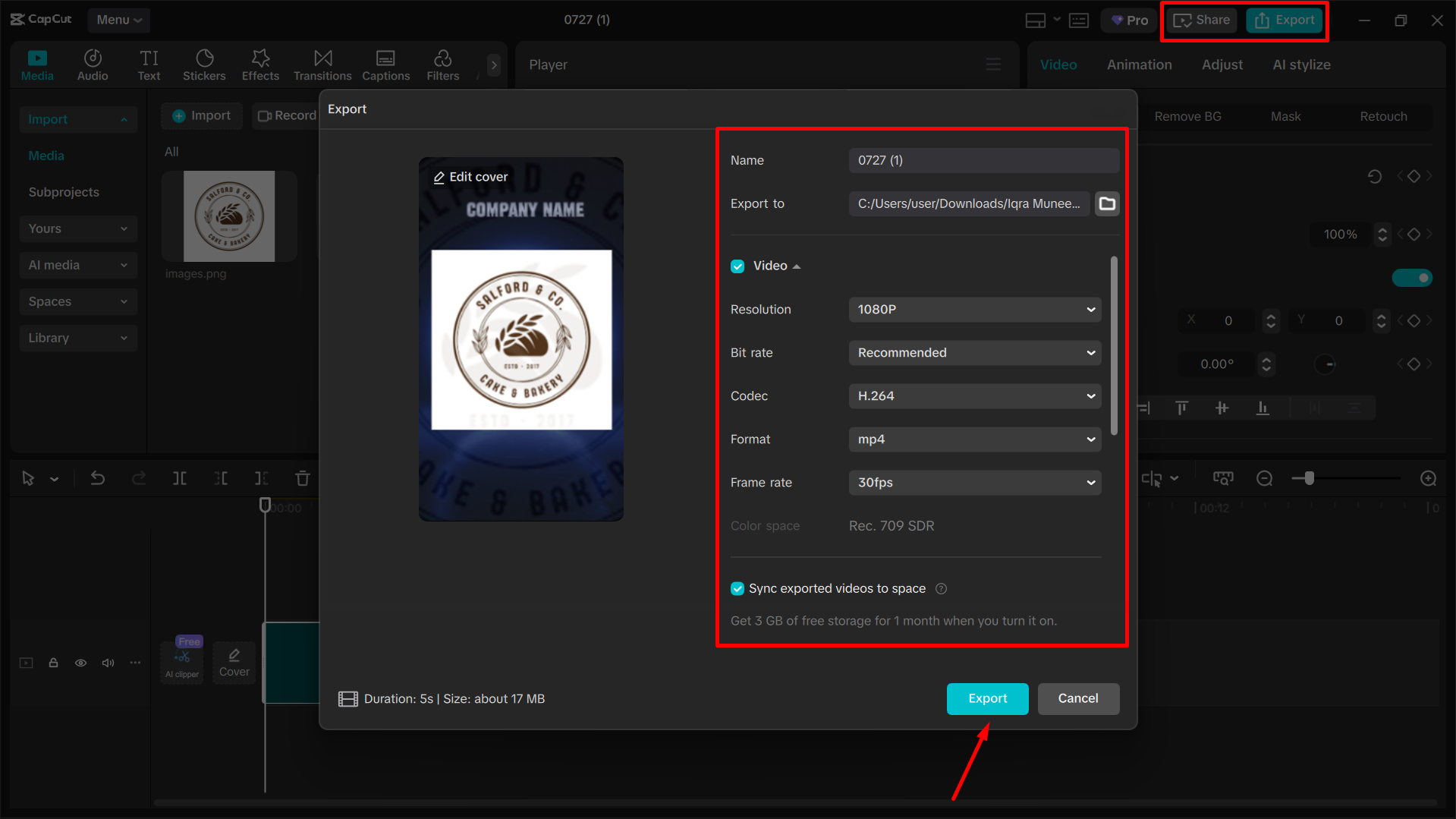This screenshot has width=1456, height=819.
Task: Uncheck the Video export checkbox
Action: tap(737, 266)
